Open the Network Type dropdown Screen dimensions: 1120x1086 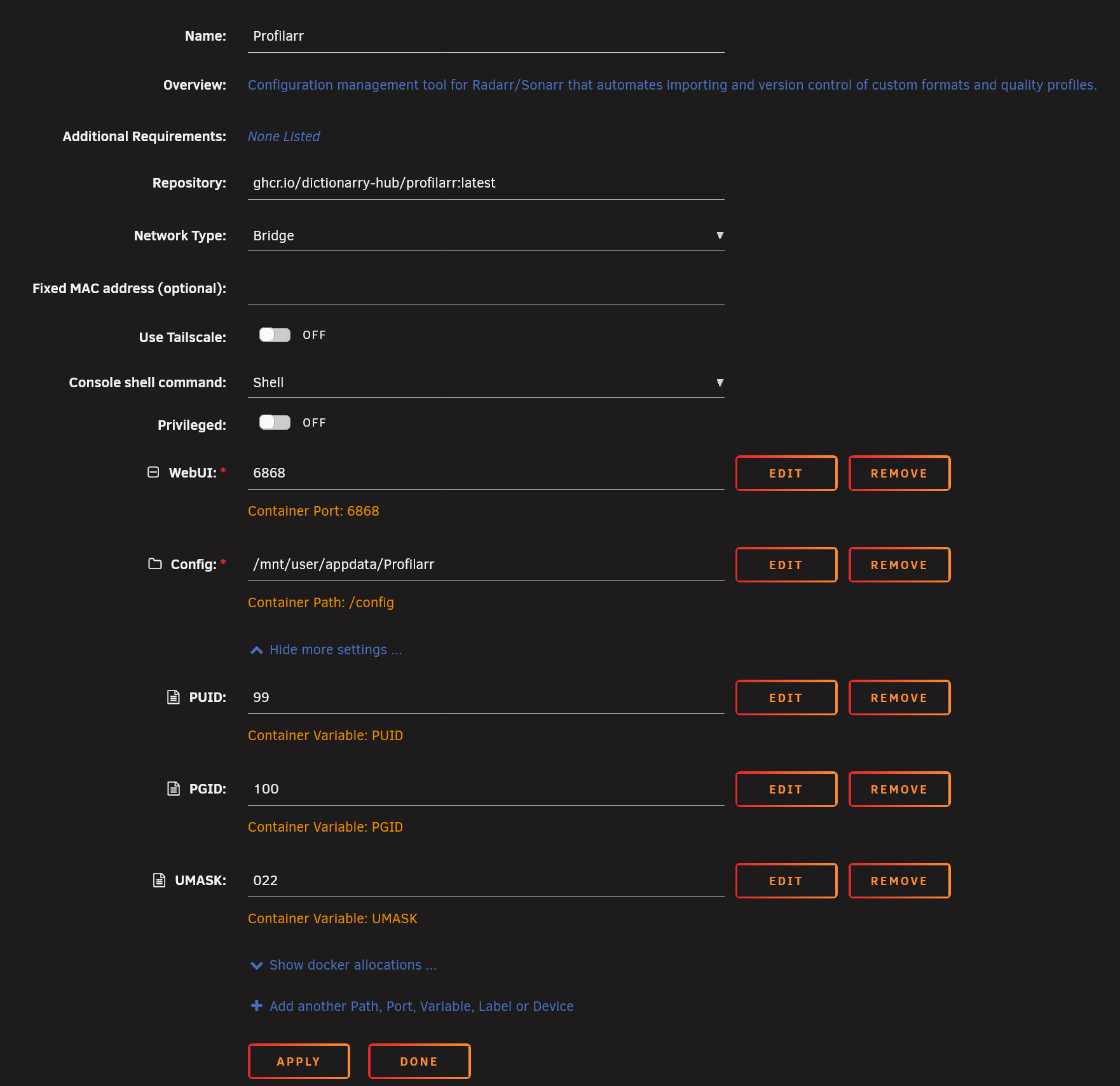(486, 236)
